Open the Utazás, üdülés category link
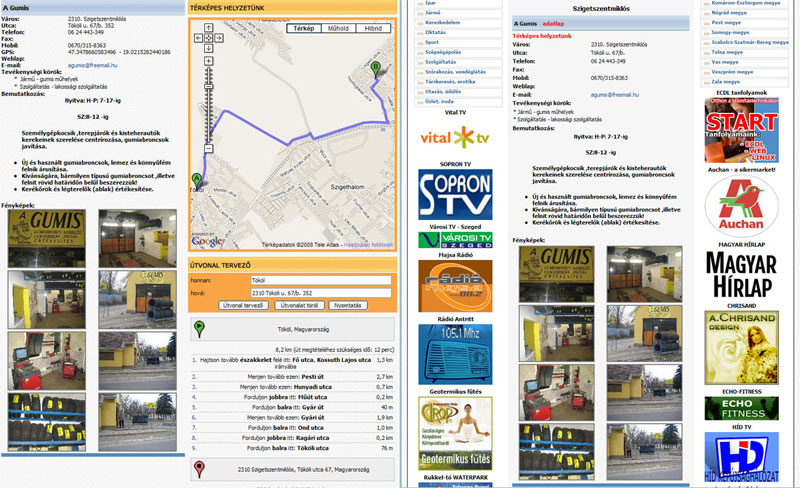This screenshot has width=800, height=488. tap(443, 91)
